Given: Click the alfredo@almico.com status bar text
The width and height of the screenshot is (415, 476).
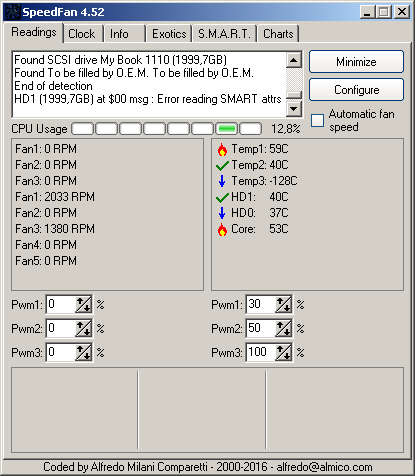Looking at the screenshot, I should (324, 467).
